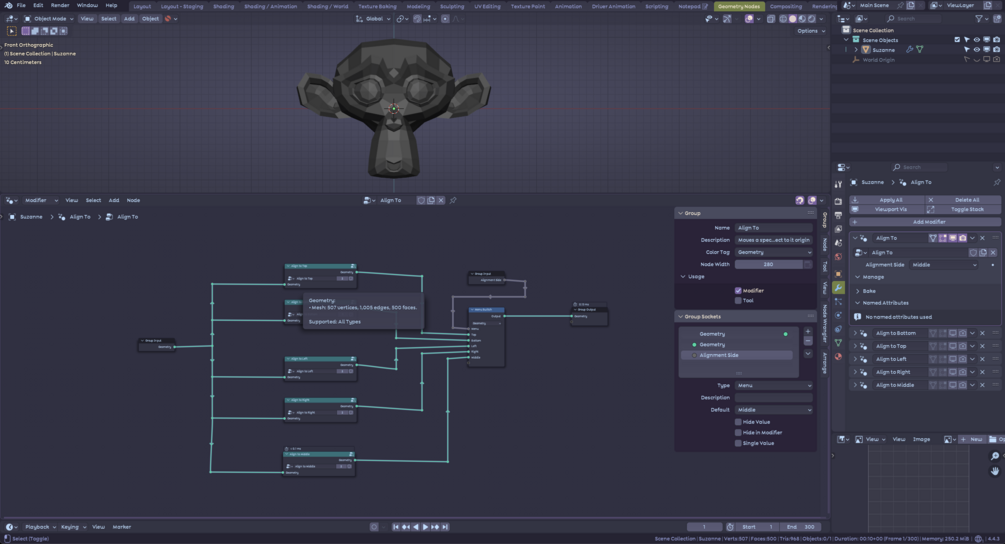Click the play animation button

(425, 527)
